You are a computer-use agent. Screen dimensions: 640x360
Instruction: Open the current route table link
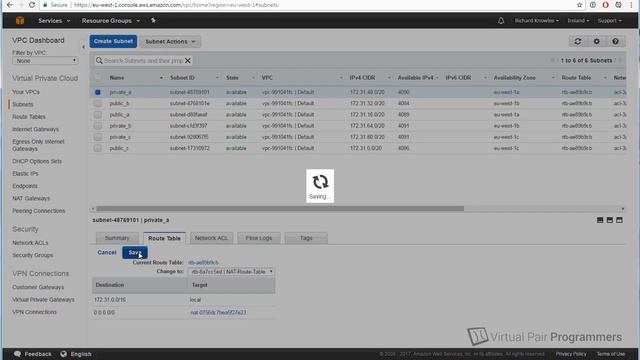pyautogui.click(x=203, y=262)
